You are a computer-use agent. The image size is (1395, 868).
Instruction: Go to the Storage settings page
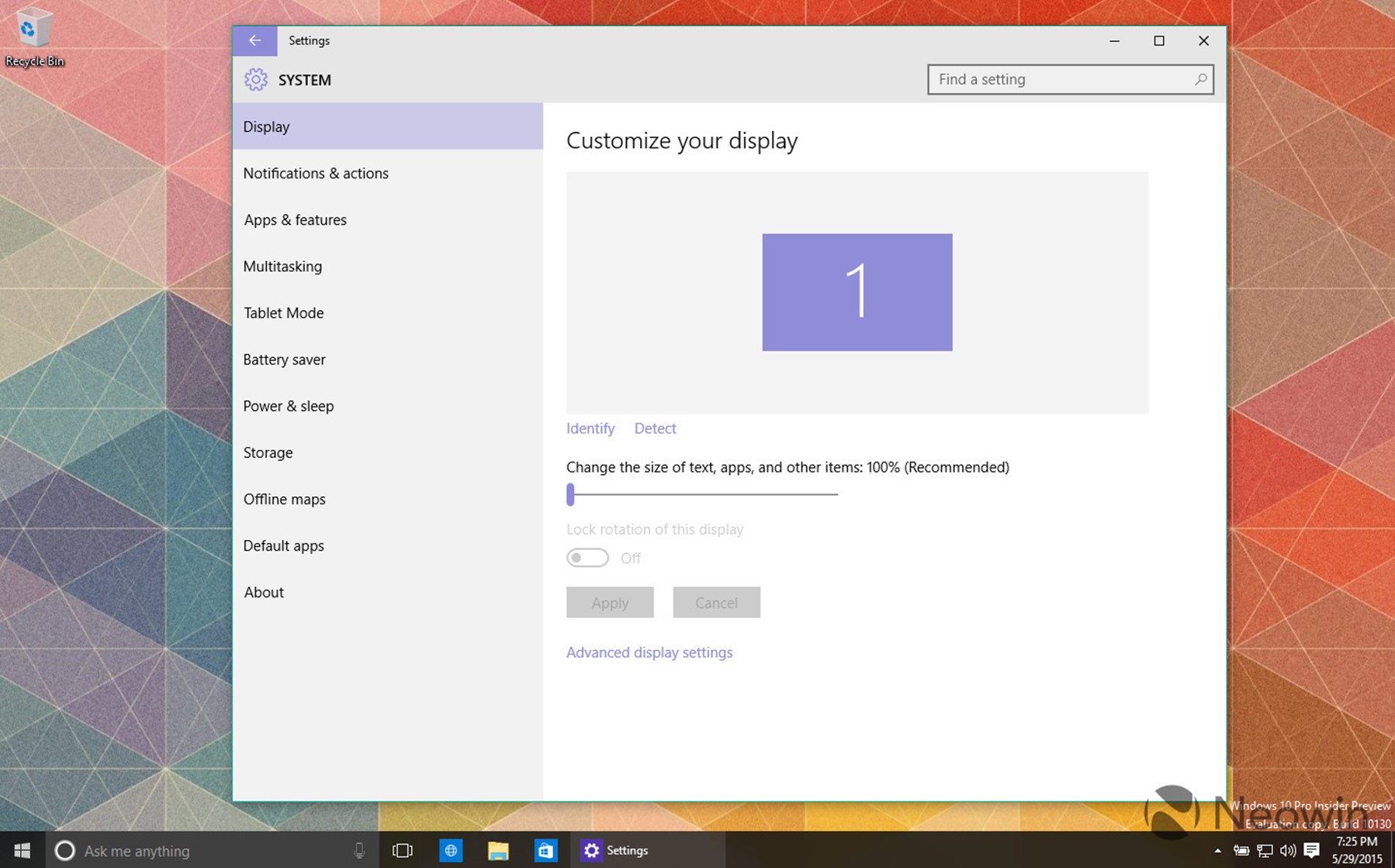click(268, 452)
